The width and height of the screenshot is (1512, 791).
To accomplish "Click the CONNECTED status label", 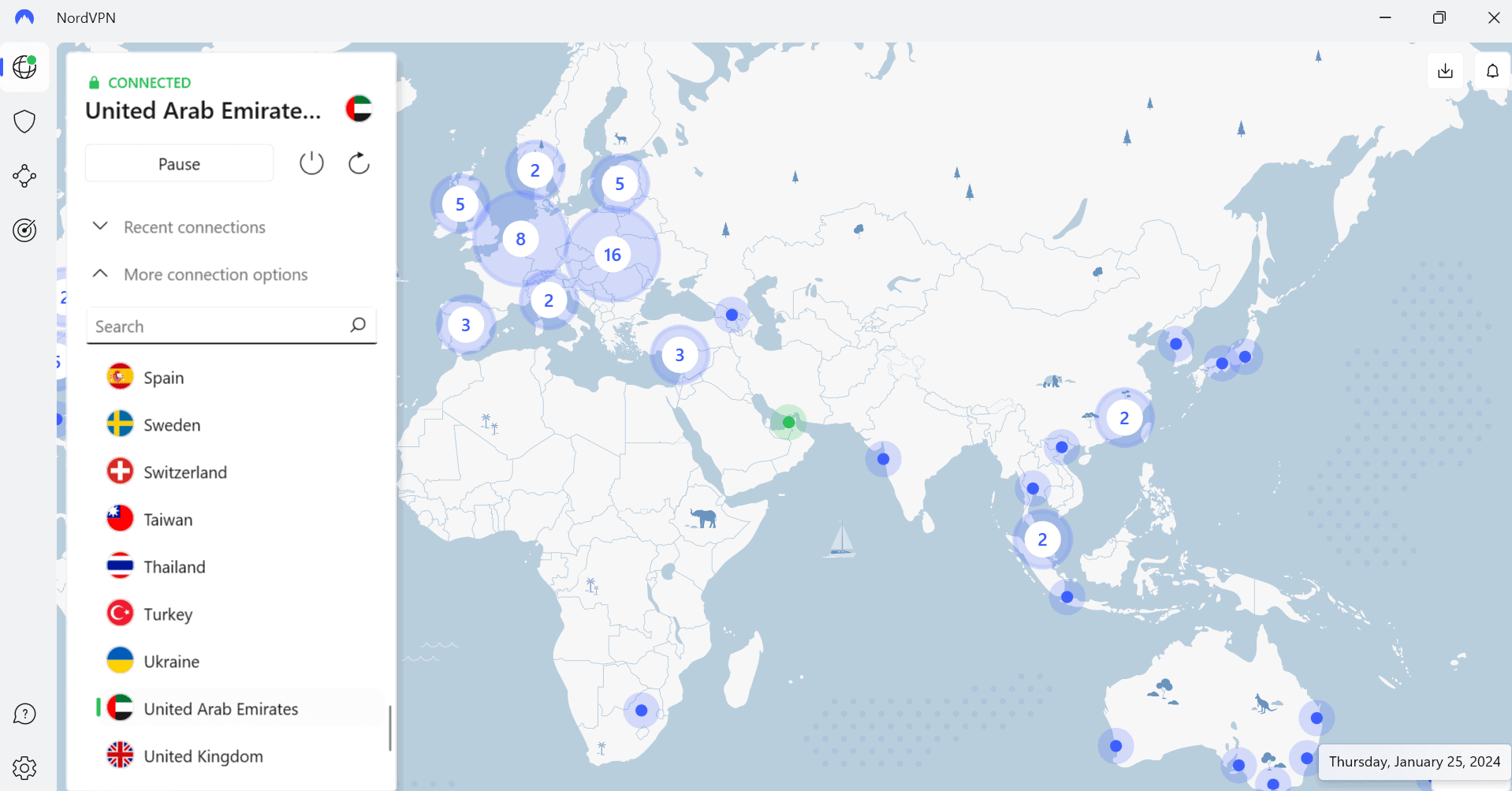I will click(149, 83).
